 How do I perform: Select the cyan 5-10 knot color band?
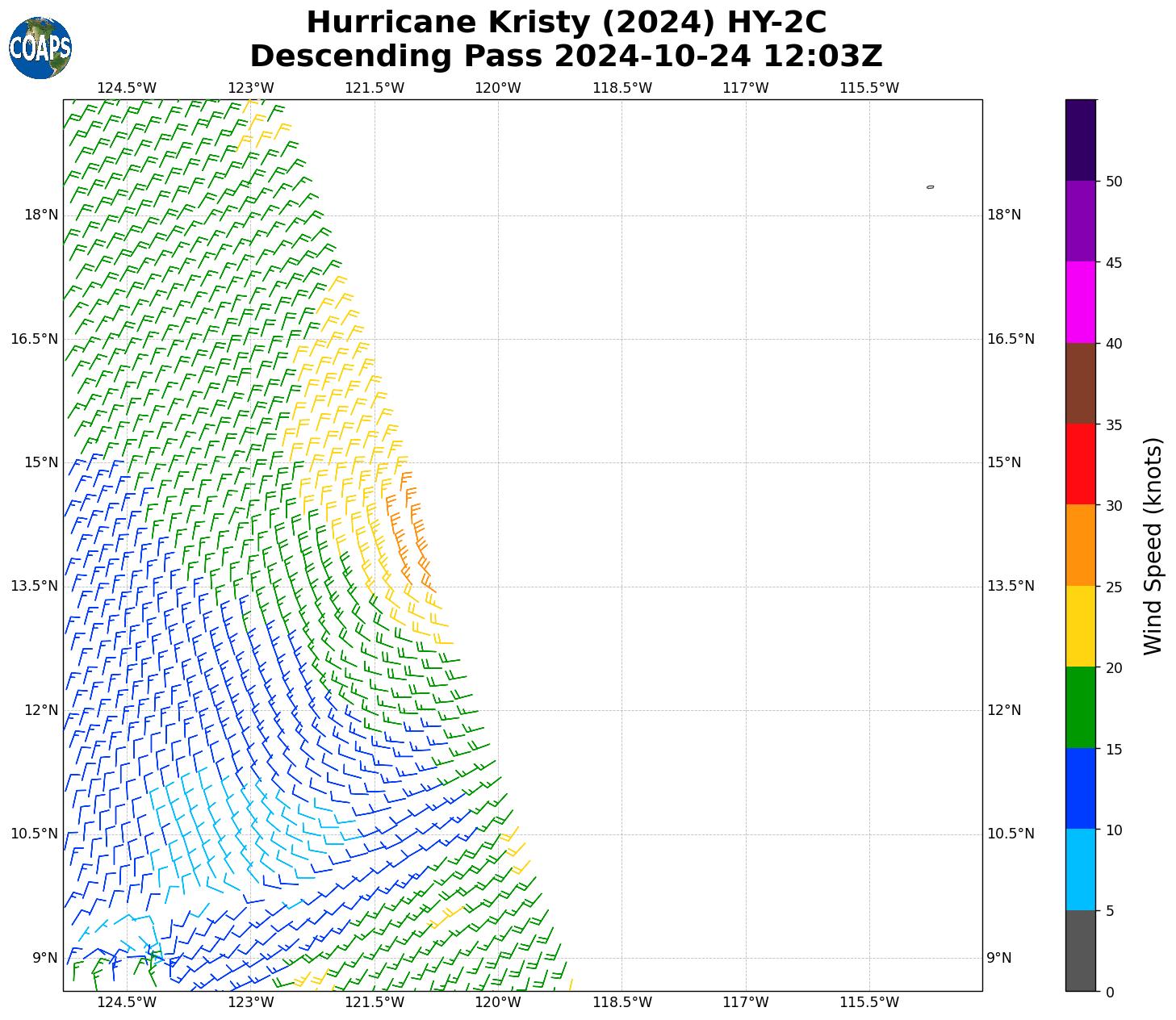1080,869
